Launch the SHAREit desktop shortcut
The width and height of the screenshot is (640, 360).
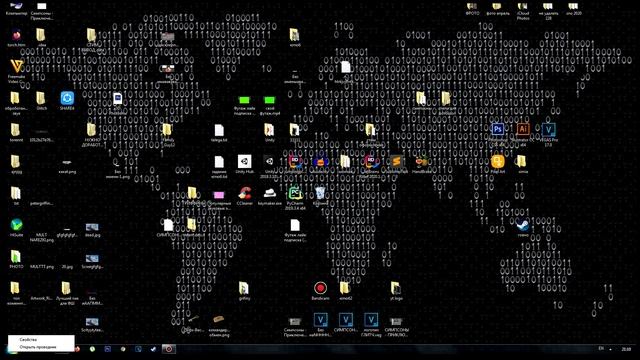(67, 100)
